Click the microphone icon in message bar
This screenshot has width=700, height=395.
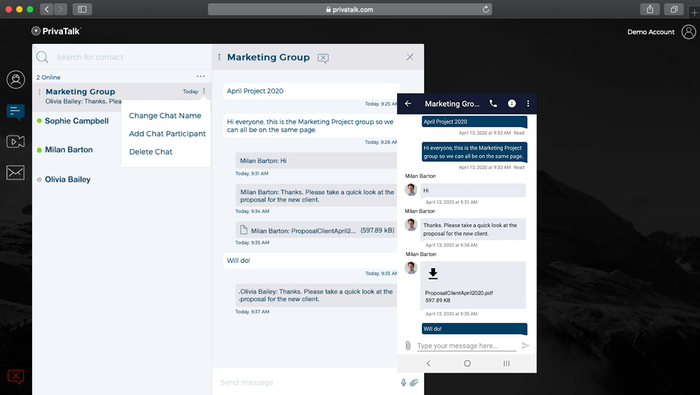[403, 383]
